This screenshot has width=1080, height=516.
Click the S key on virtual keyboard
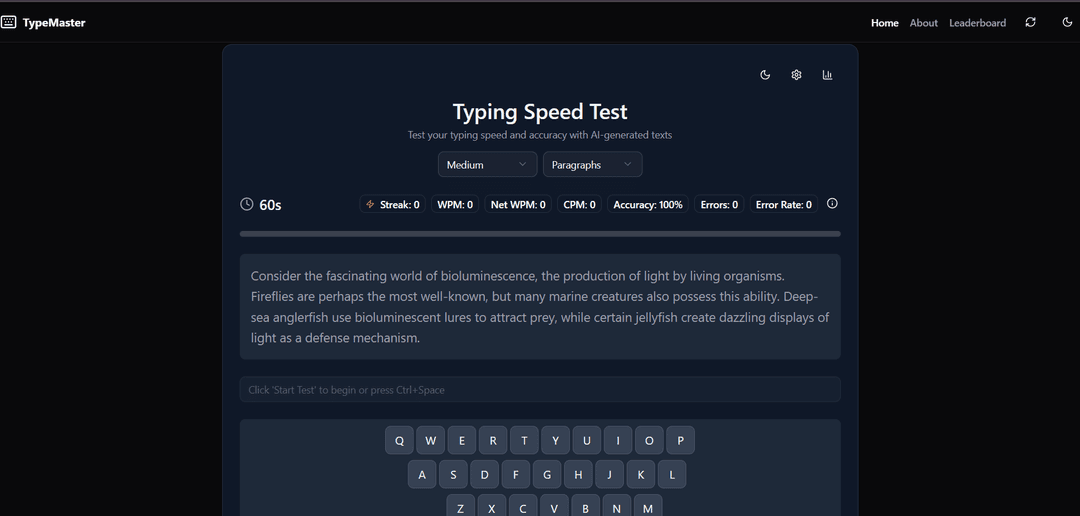(453, 474)
